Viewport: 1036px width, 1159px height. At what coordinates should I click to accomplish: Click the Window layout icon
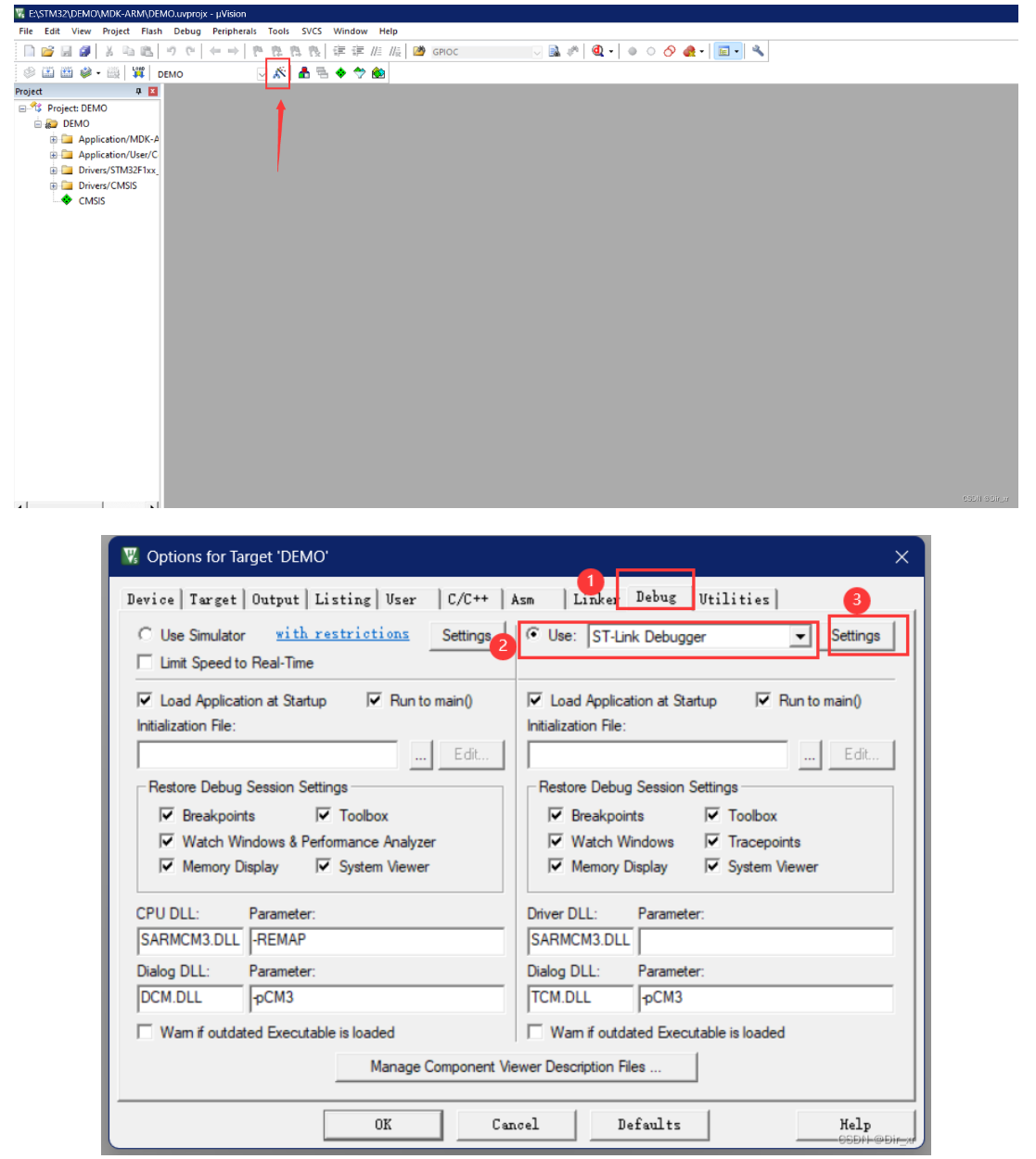pyautogui.click(x=724, y=51)
